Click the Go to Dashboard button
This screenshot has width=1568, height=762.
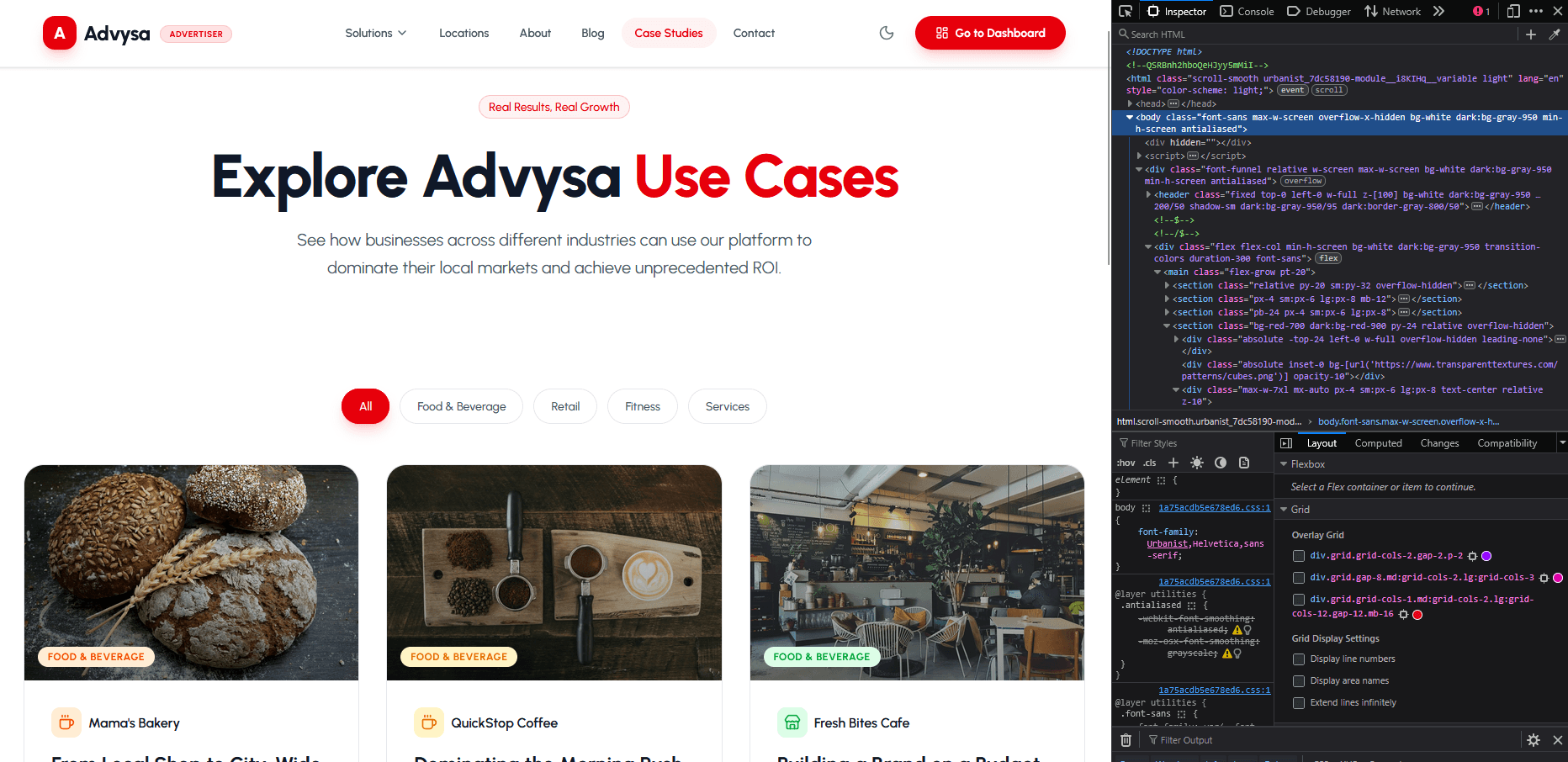(x=990, y=33)
